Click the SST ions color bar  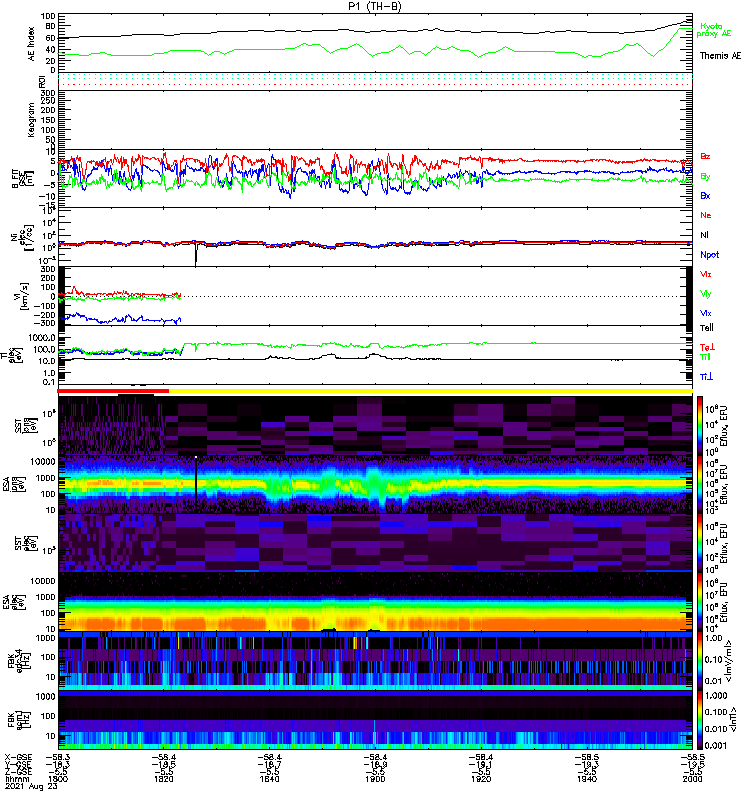coord(700,425)
